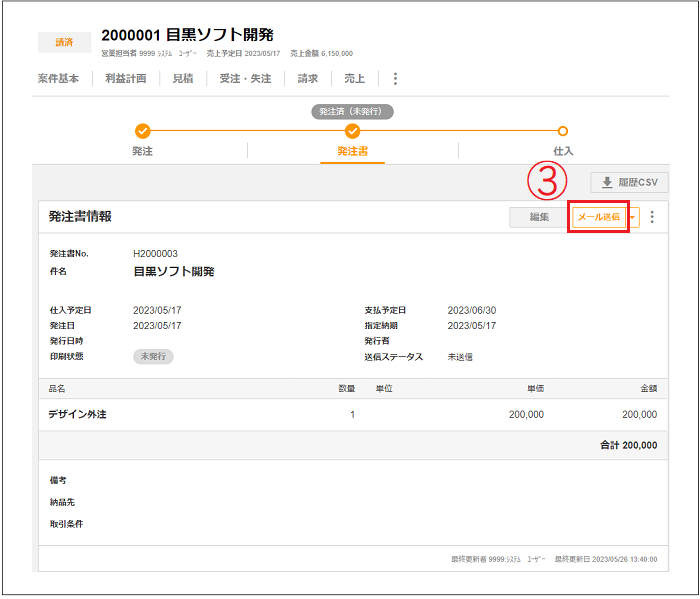This screenshot has height=599, width=700.
Task: Click the 支払予定日 value 2023/06/30
Action: click(471, 310)
